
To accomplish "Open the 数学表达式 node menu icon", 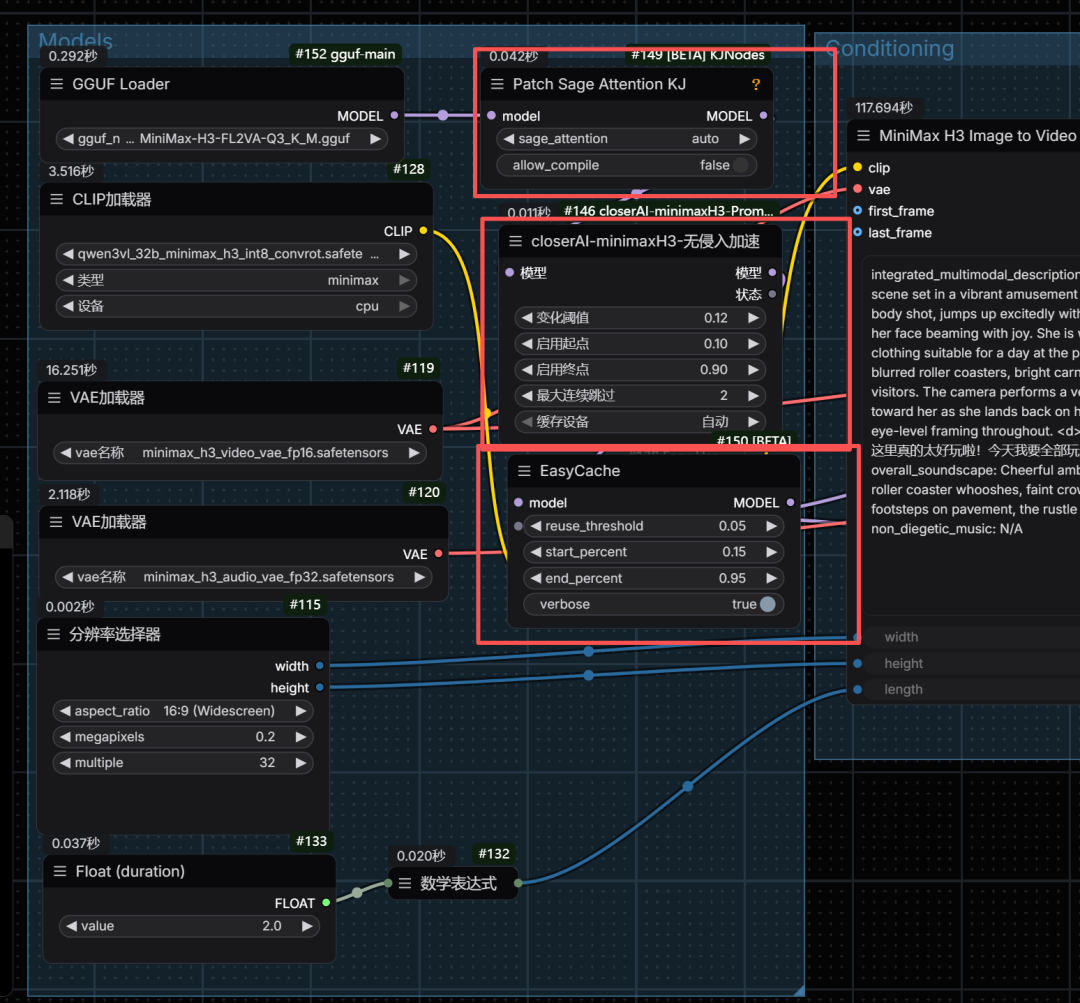I will coord(405,883).
